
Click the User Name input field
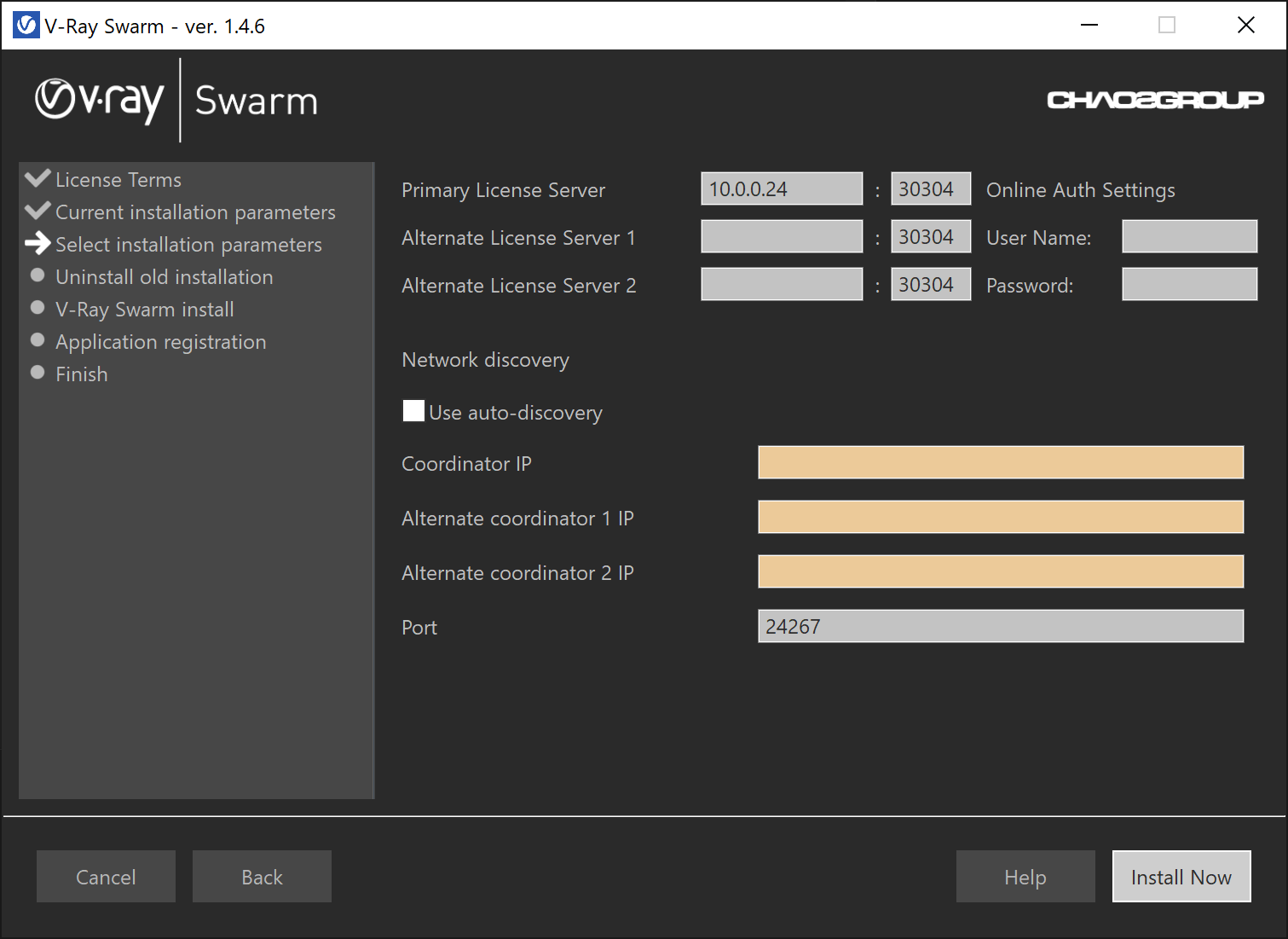pyautogui.click(x=1190, y=236)
